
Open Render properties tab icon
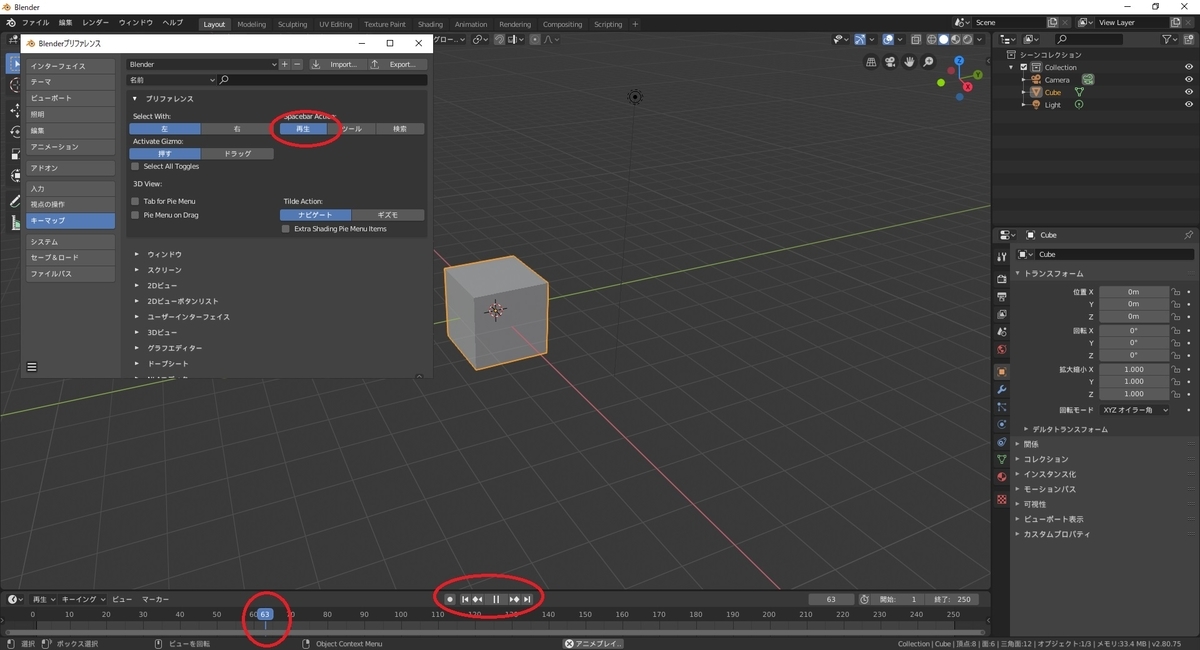pos(1002,278)
